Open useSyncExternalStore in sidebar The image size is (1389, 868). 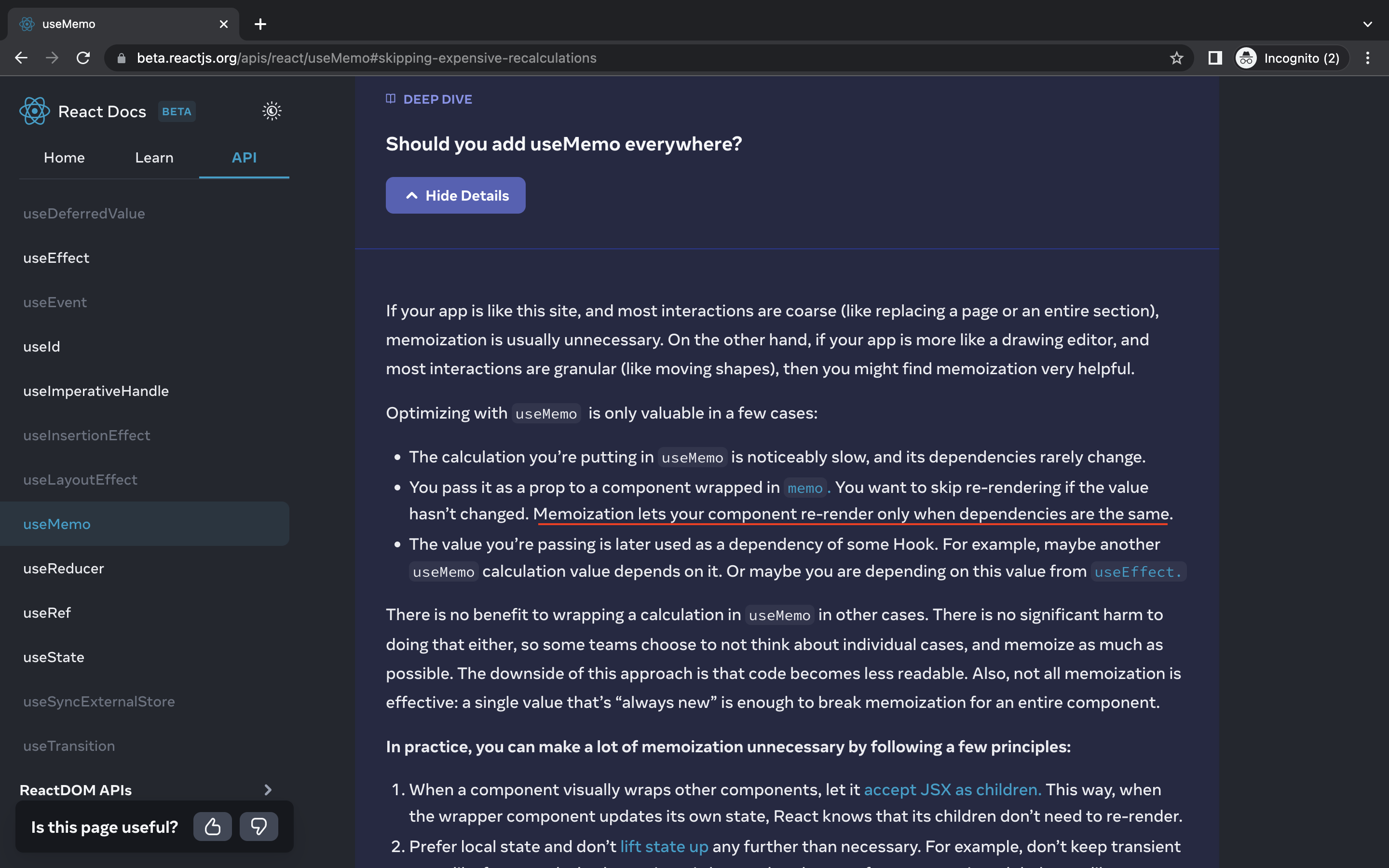[x=99, y=702]
